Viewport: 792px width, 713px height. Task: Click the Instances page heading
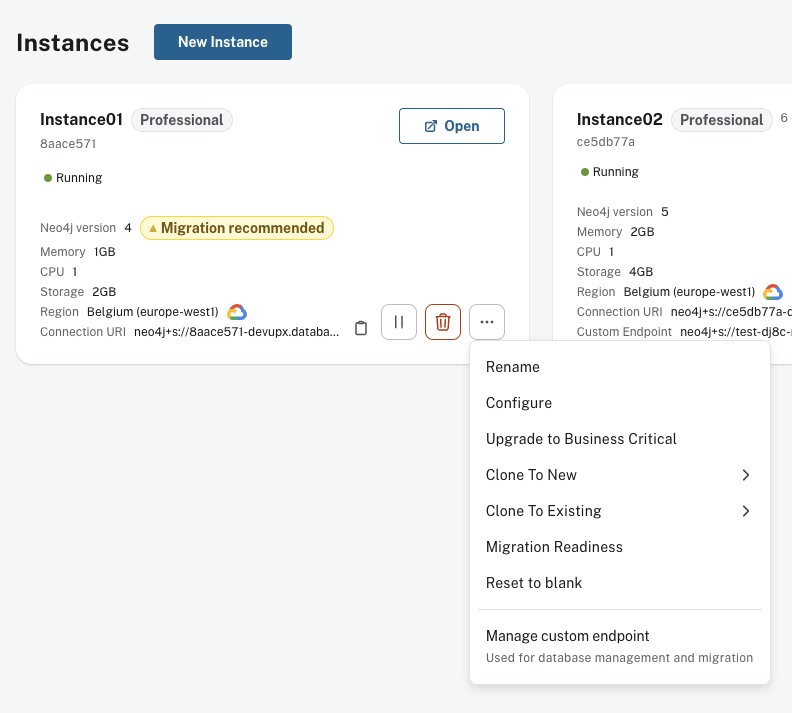(73, 43)
